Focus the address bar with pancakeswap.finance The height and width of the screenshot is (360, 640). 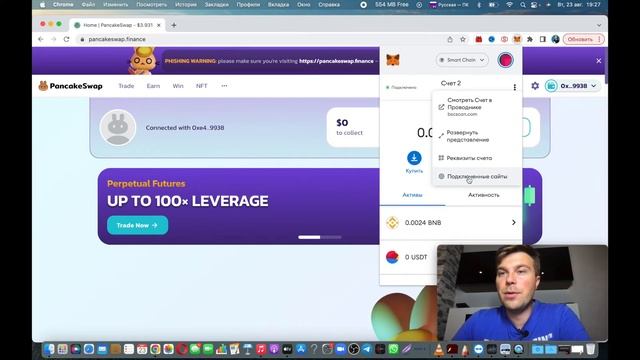click(261, 39)
